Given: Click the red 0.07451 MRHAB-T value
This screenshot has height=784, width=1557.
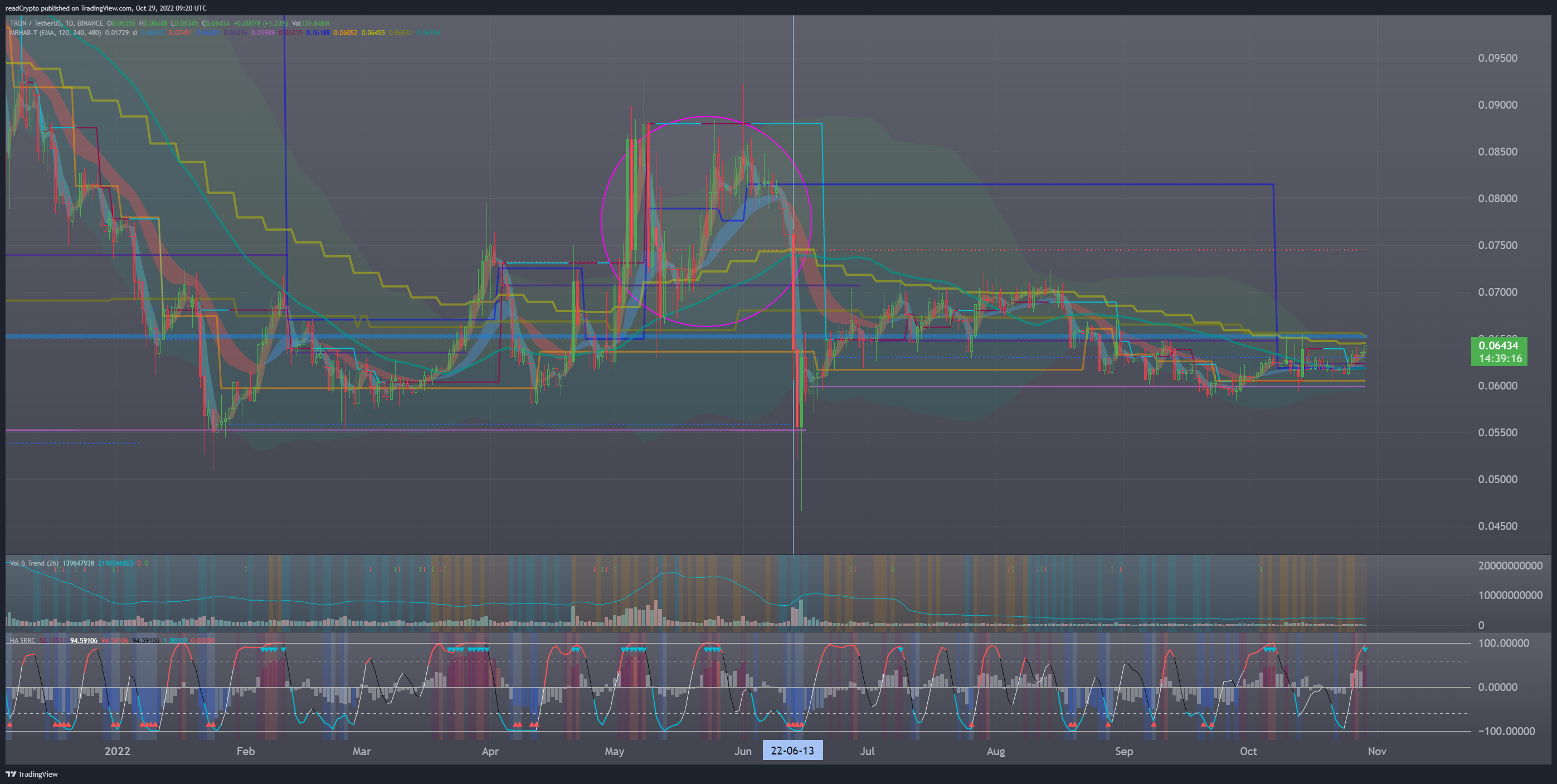Looking at the screenshot, I should click(x=180, y=33).
